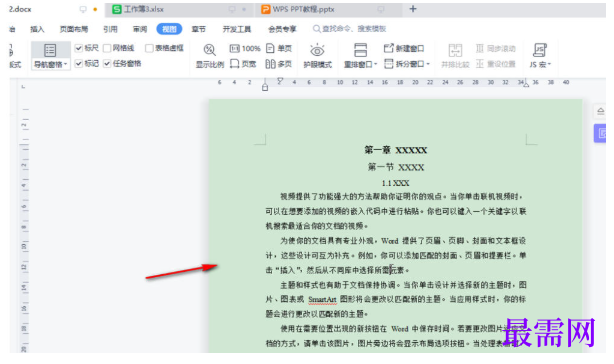Click the 同步滚动 synchronous scroll icon

click(480, 49)
